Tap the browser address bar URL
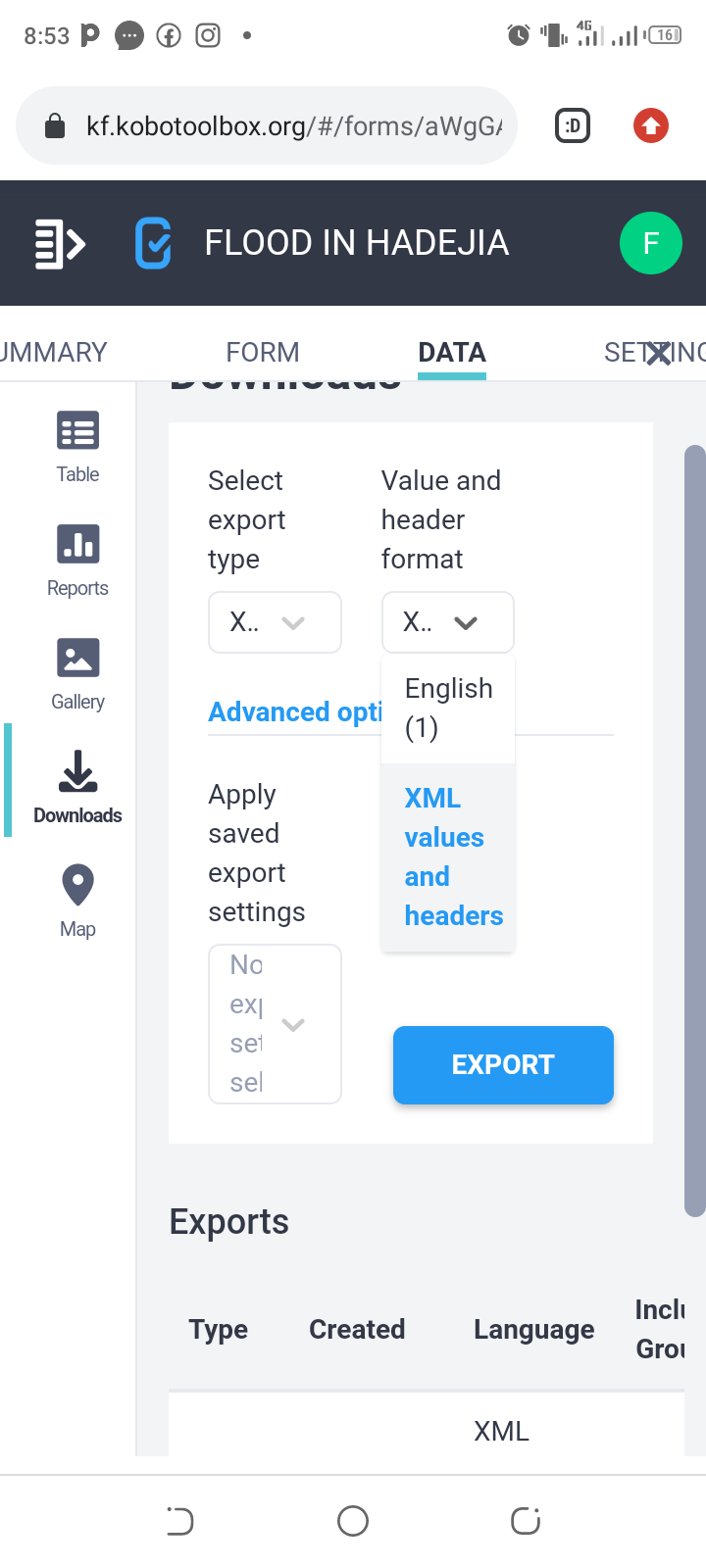 294,125
